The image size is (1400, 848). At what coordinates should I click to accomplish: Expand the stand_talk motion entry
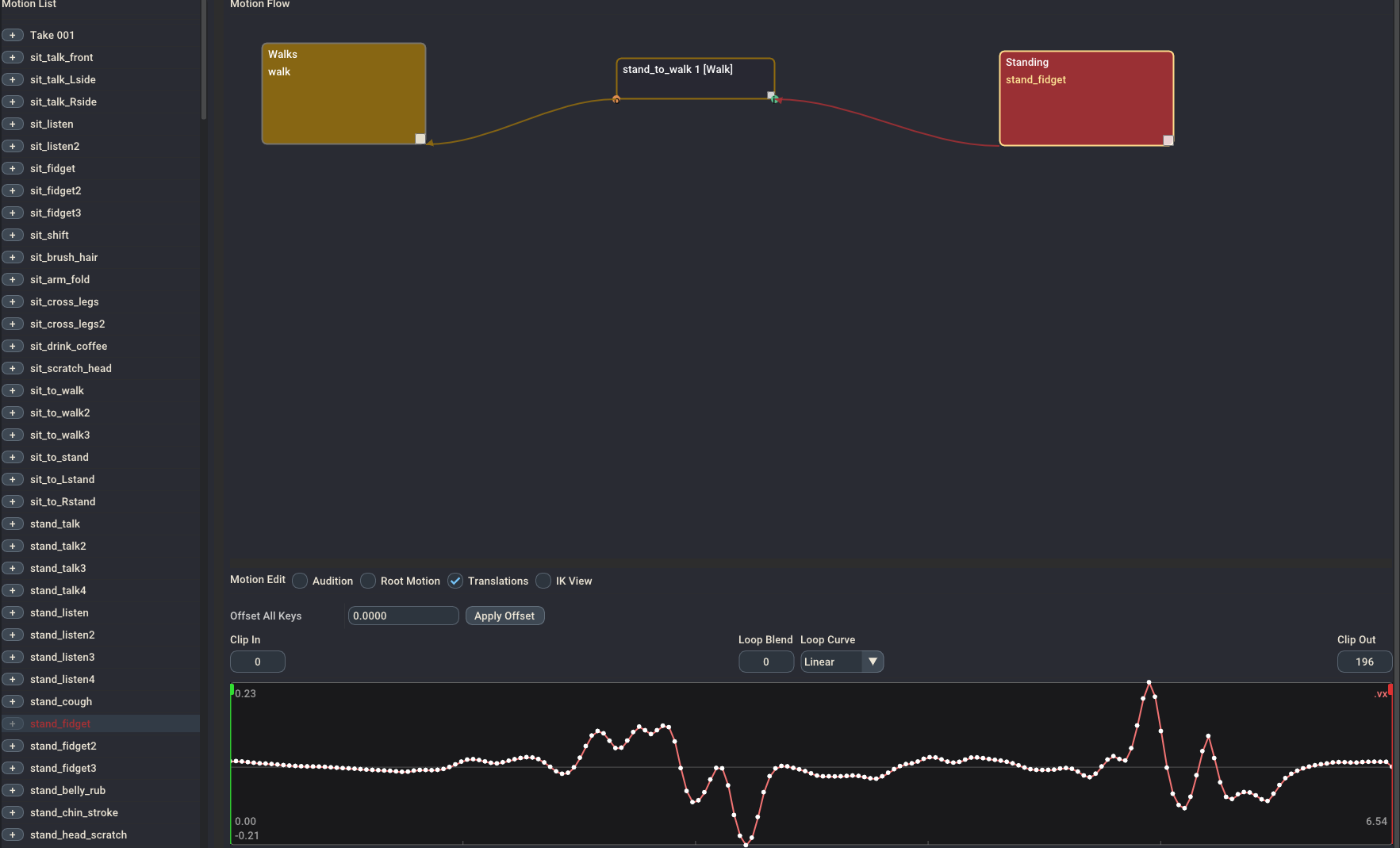pyautogui.click(x=12, y=524)
